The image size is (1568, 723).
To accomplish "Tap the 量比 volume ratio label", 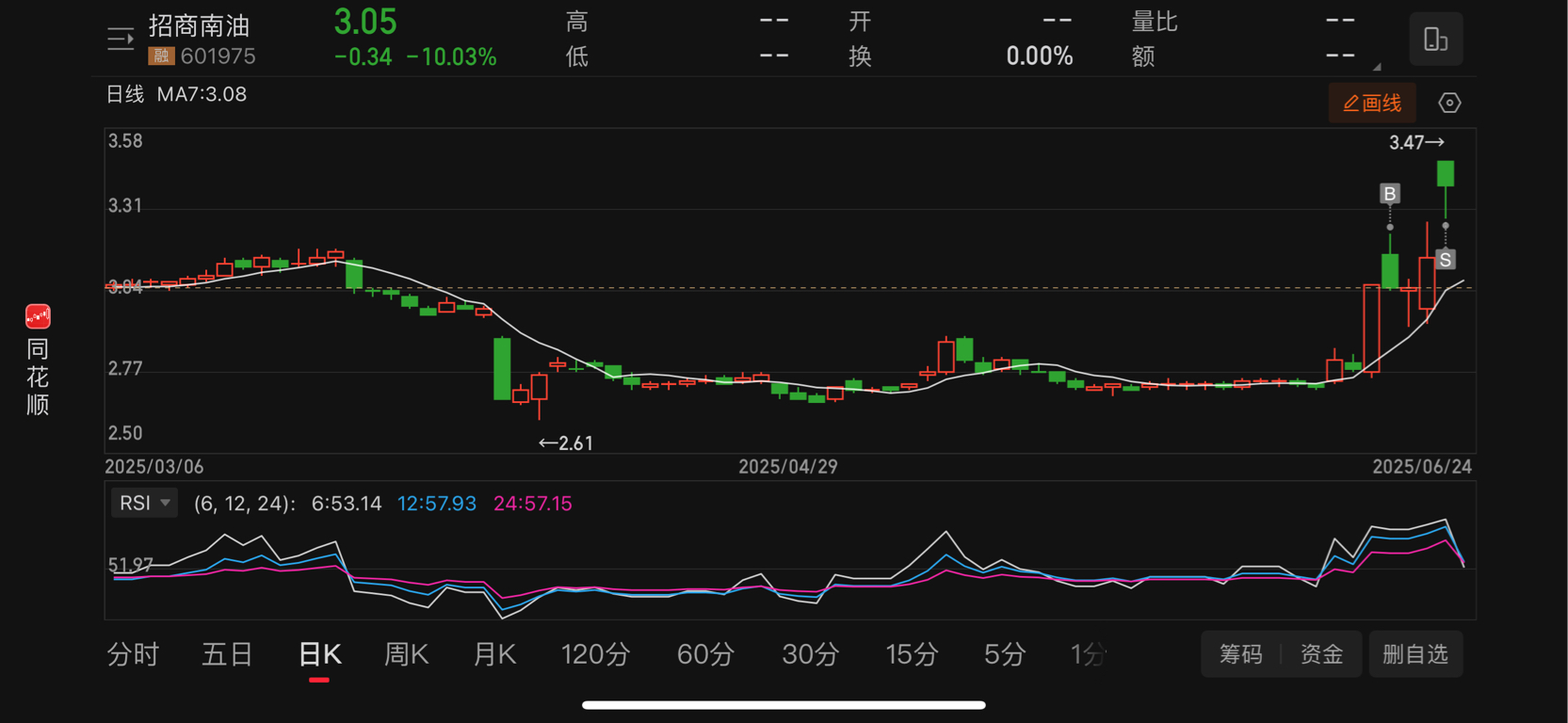I will coord(1155,22).
